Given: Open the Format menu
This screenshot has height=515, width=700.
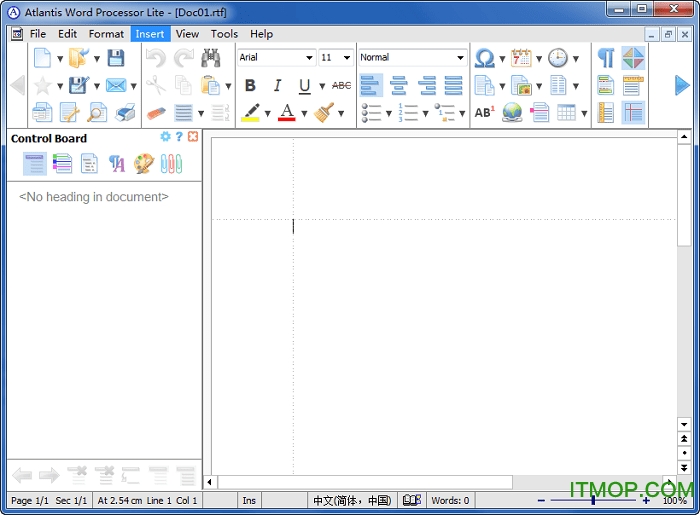Looking at the screenshot, I should point(106,34).
